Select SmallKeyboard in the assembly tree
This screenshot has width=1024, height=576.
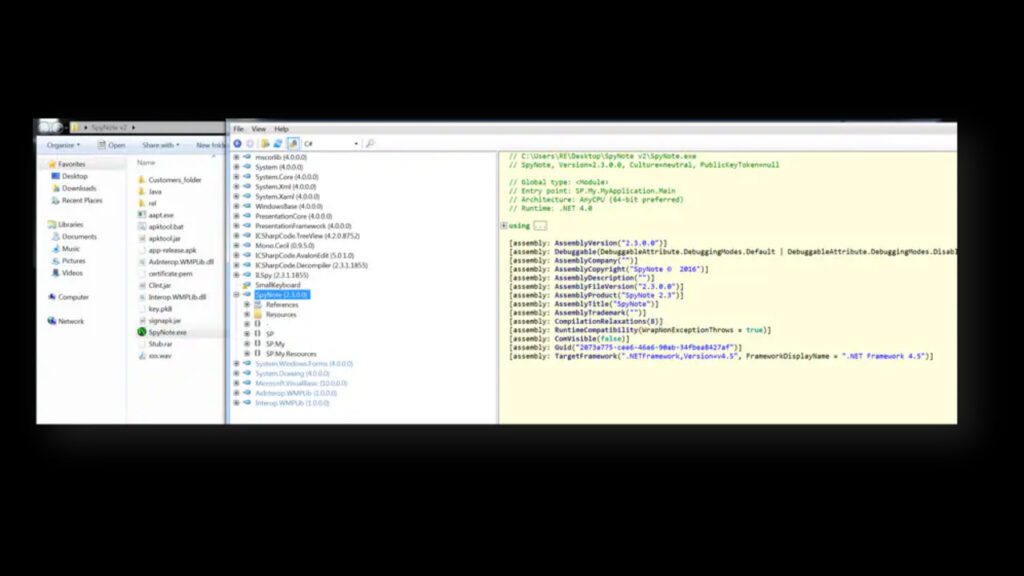click(278, 285)
